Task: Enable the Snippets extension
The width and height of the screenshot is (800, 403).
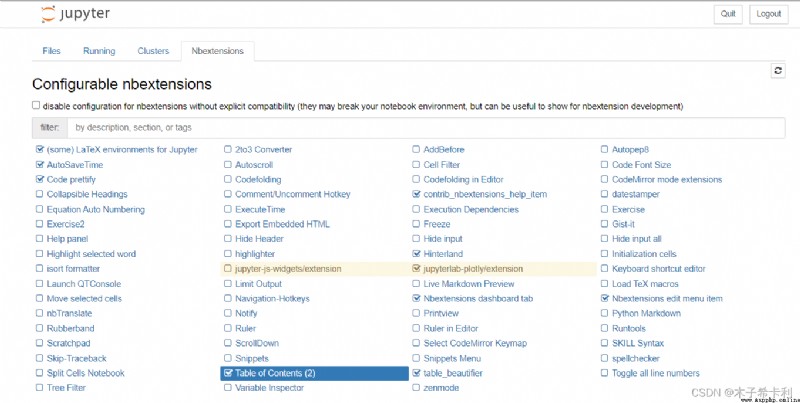Action: coord(228,358)
